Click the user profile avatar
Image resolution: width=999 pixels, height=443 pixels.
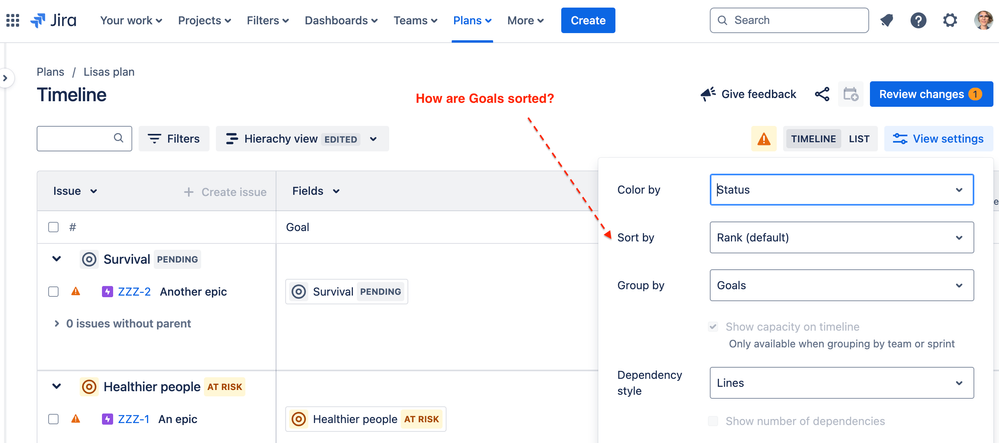[x=984, y=20]
